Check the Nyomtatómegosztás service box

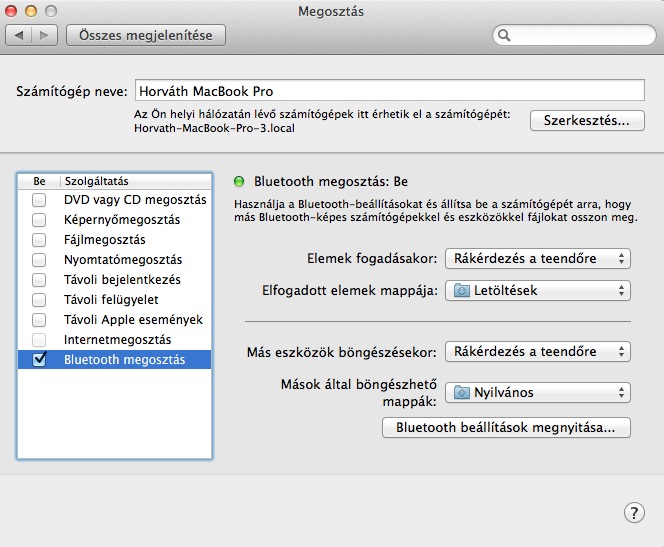click(39, 260)
